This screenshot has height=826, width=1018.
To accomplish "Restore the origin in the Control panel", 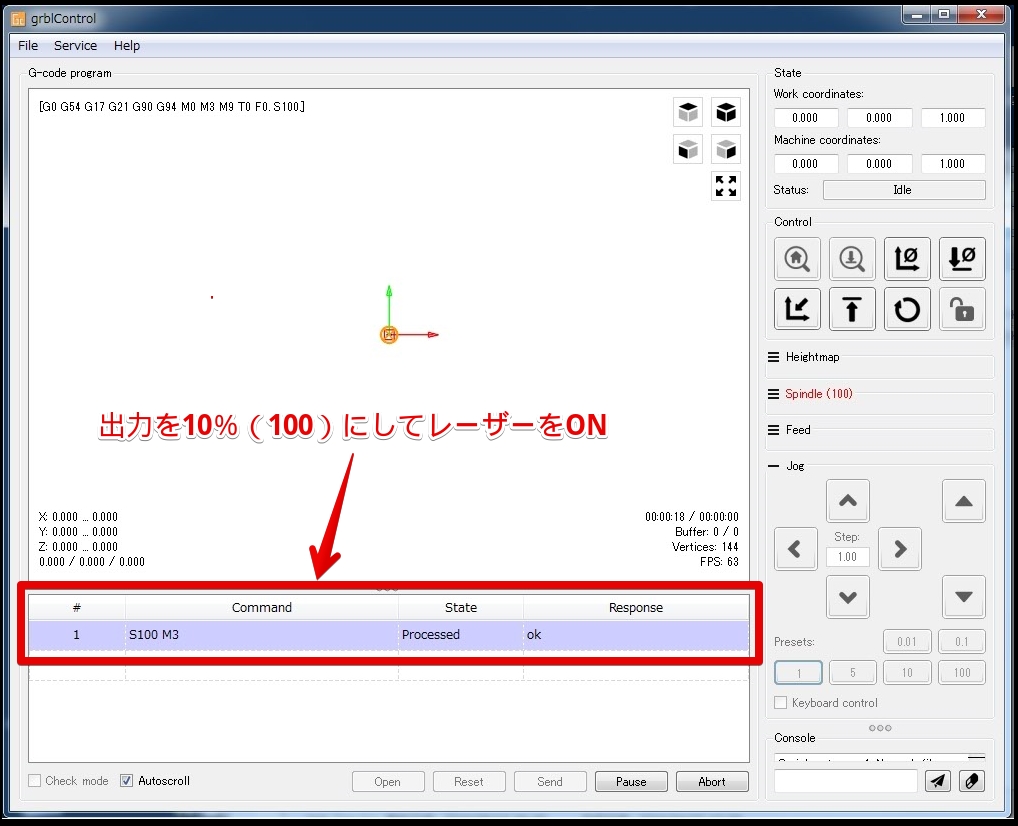I will pyautogui.click(x=797, y=309).
